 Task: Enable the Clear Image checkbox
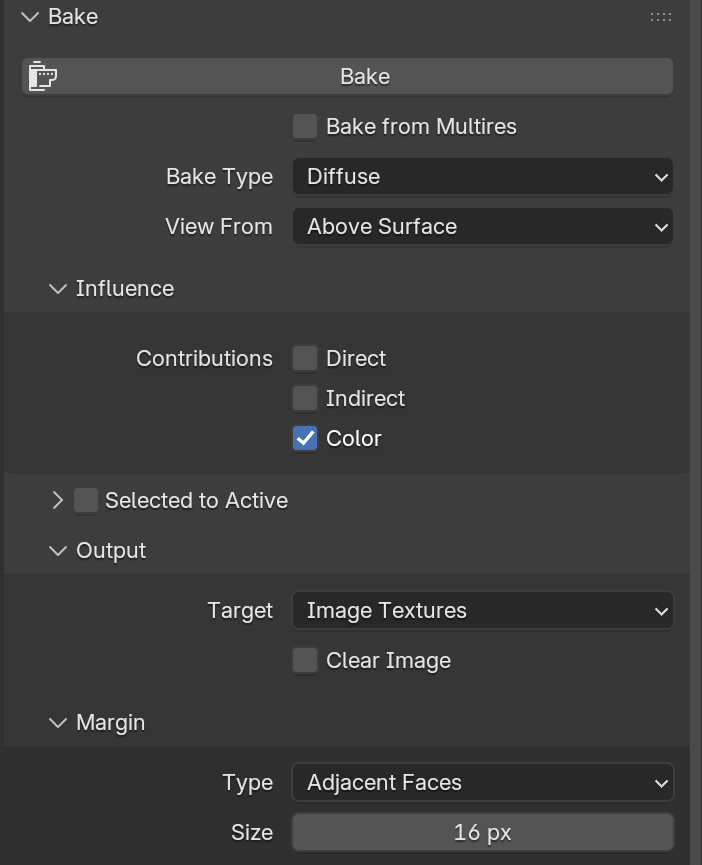(x=305, y=660)
